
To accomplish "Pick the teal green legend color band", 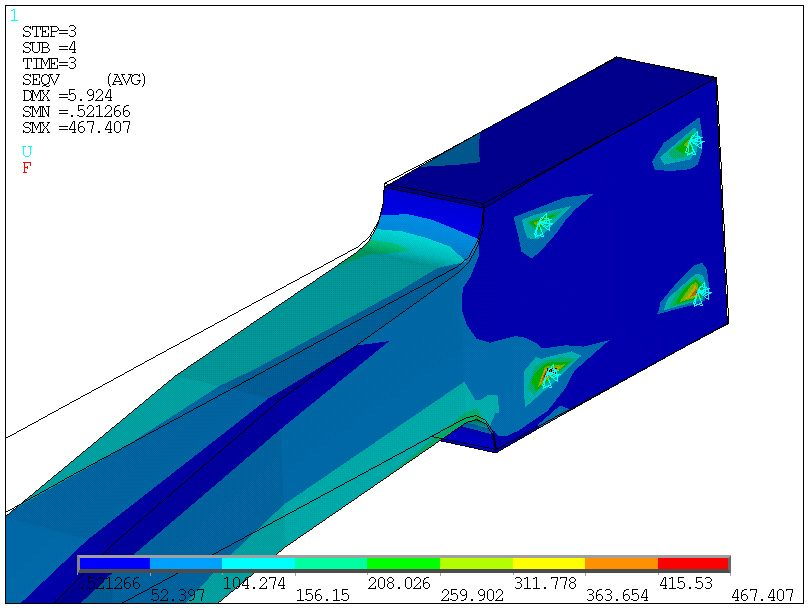I will pyautogui.click(x=331, y=564).
